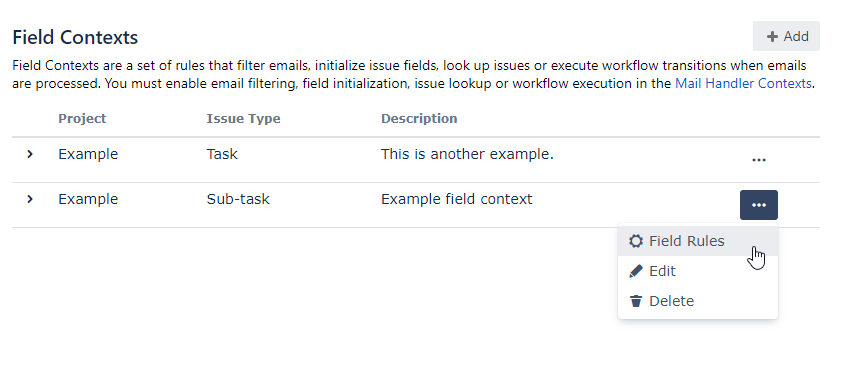
Task: Expand the Sub-task field context row
Action: coord(30,199)
